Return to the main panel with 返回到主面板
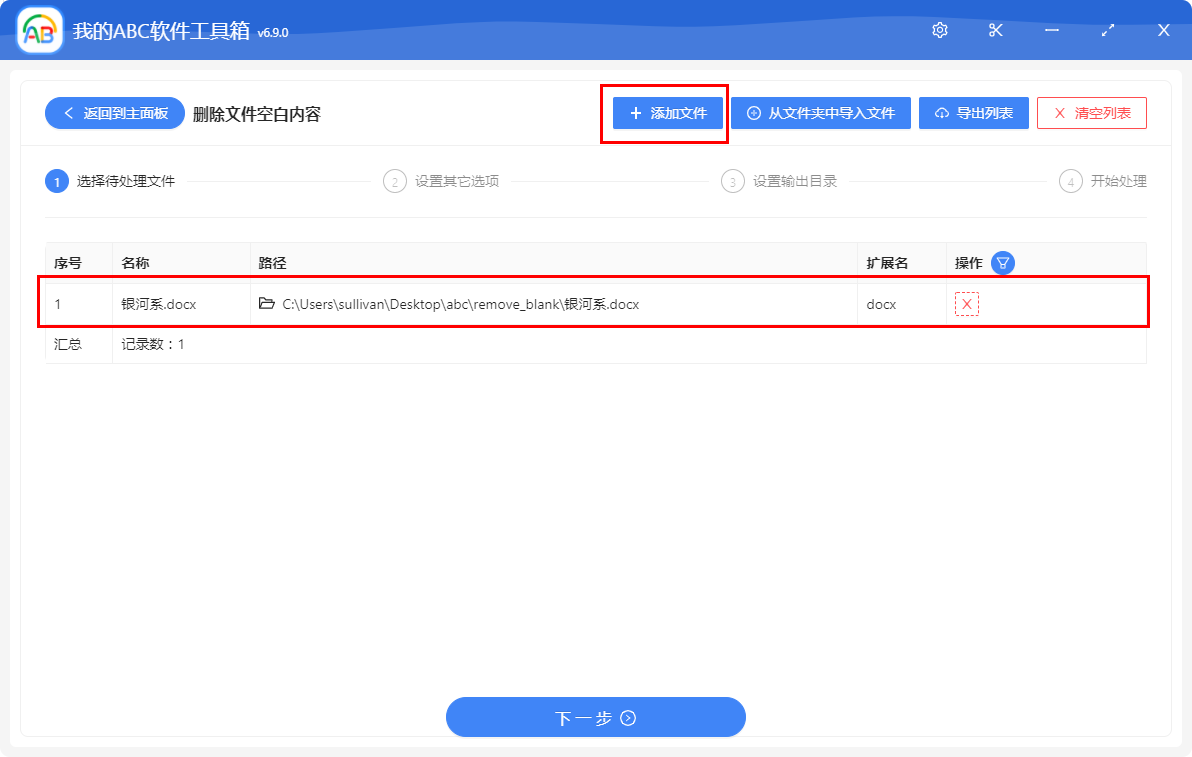Viewport: 1192px width, 757px height. click(114, 113)
